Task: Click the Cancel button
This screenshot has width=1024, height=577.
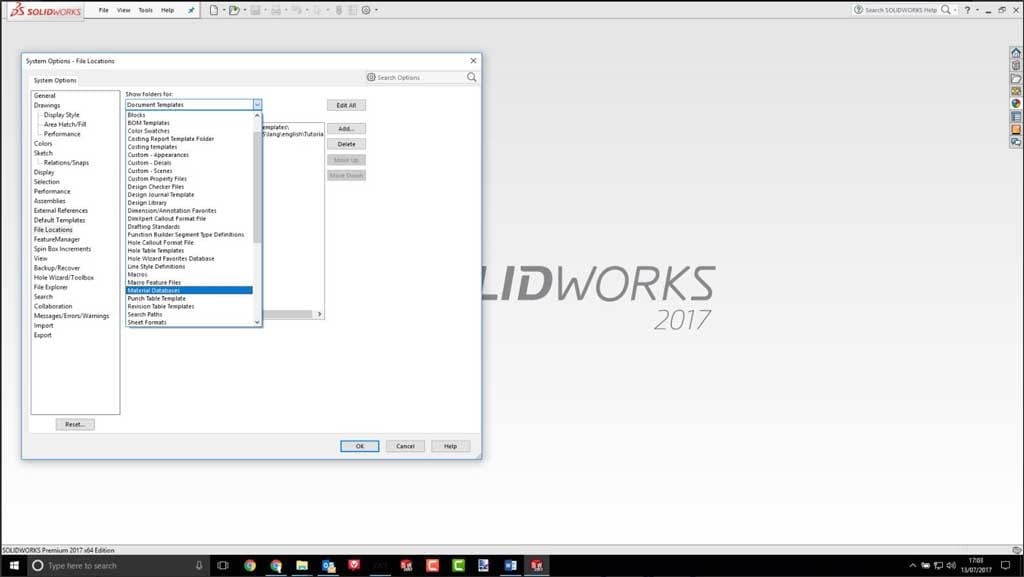Action: point(405,446)
